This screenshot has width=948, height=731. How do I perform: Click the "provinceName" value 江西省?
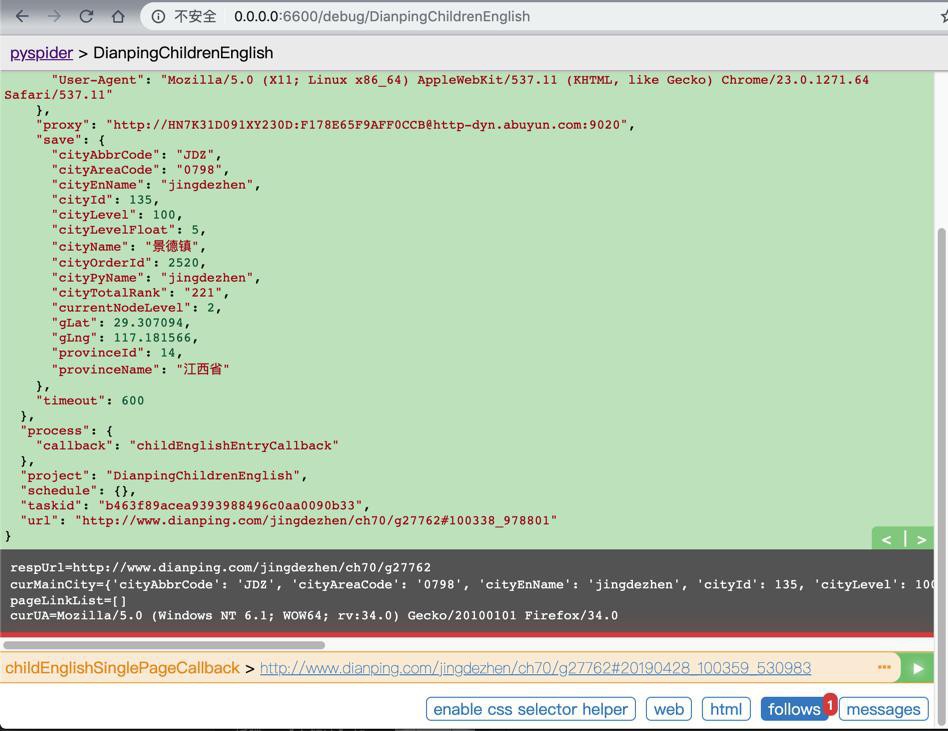(203, 369)
